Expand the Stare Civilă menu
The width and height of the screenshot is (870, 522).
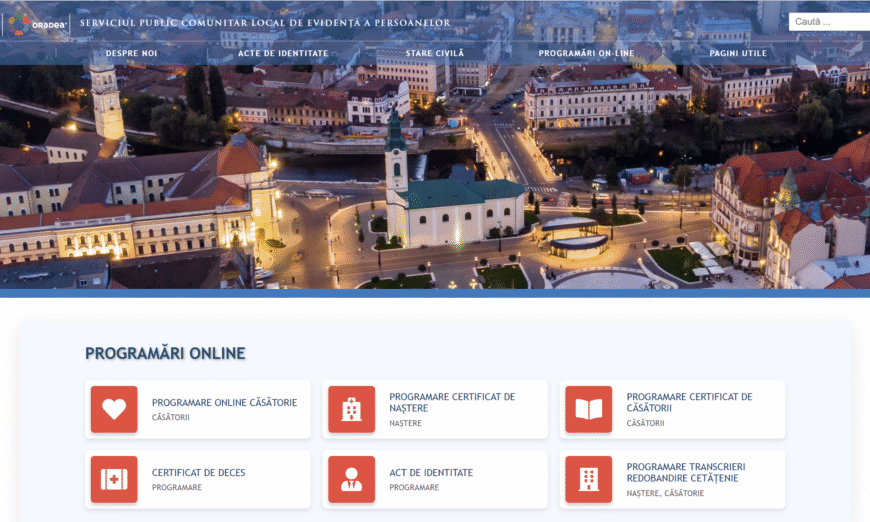[435, 53]
